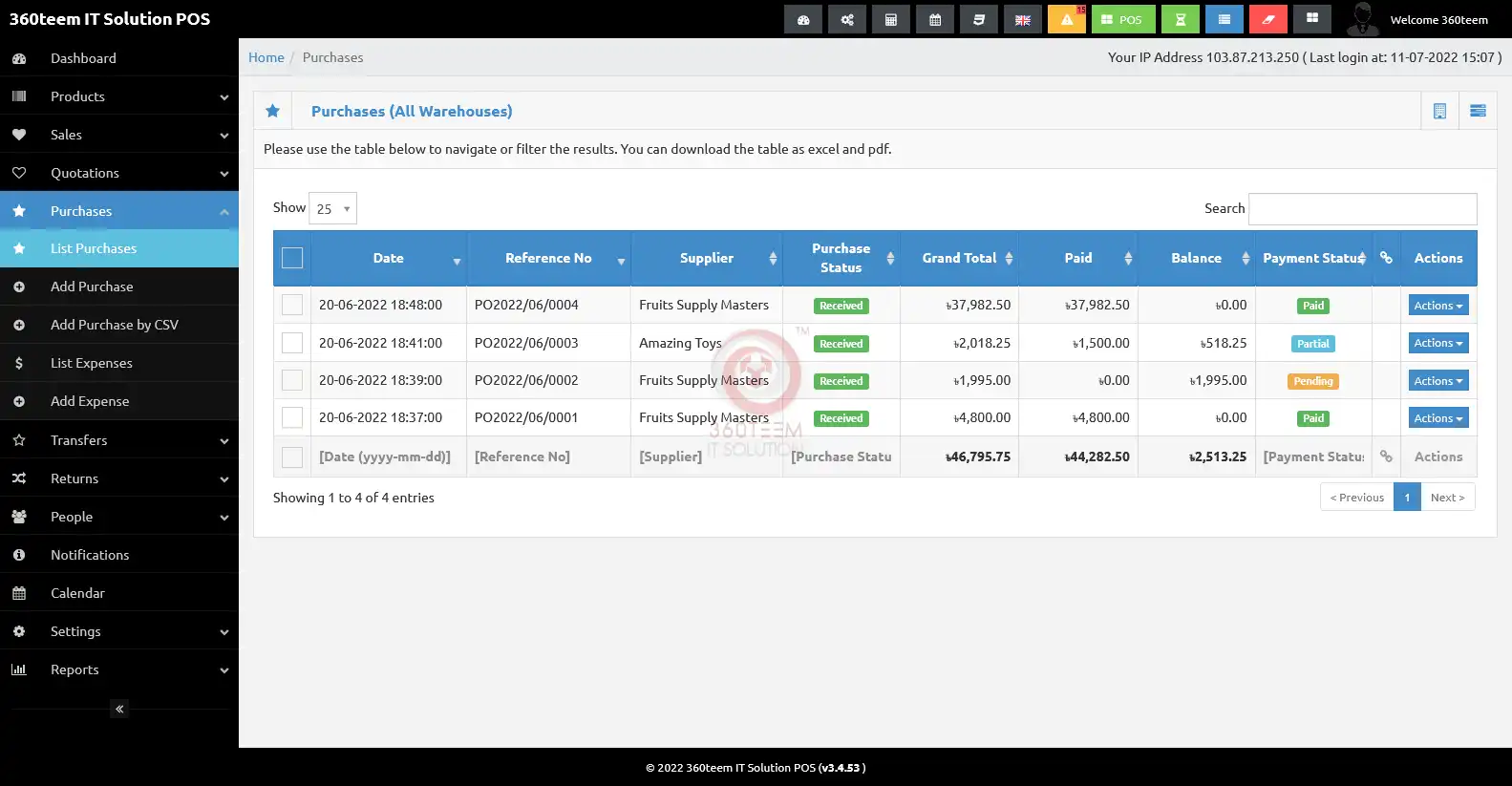Go to the Next page
The width and height of the screenshot is (1512, 786).
click(1447, 498)
